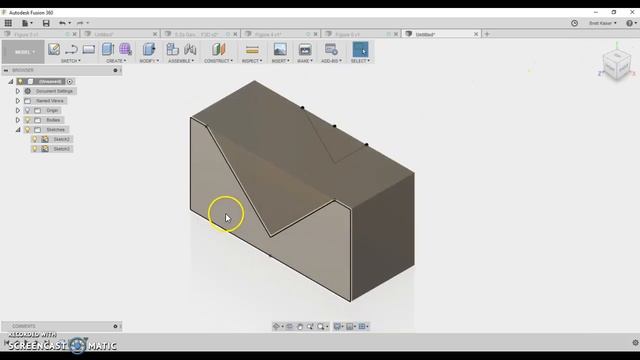Click the New Component assemble icon
This screenshot has height=360, width=640.
point(173,49)
